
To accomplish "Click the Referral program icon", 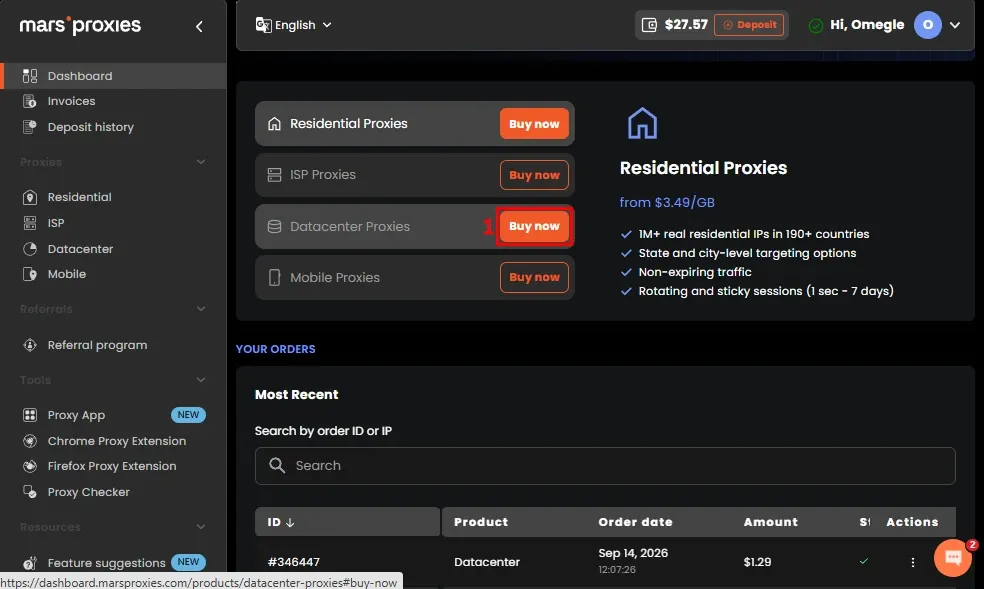I will 29,345.
